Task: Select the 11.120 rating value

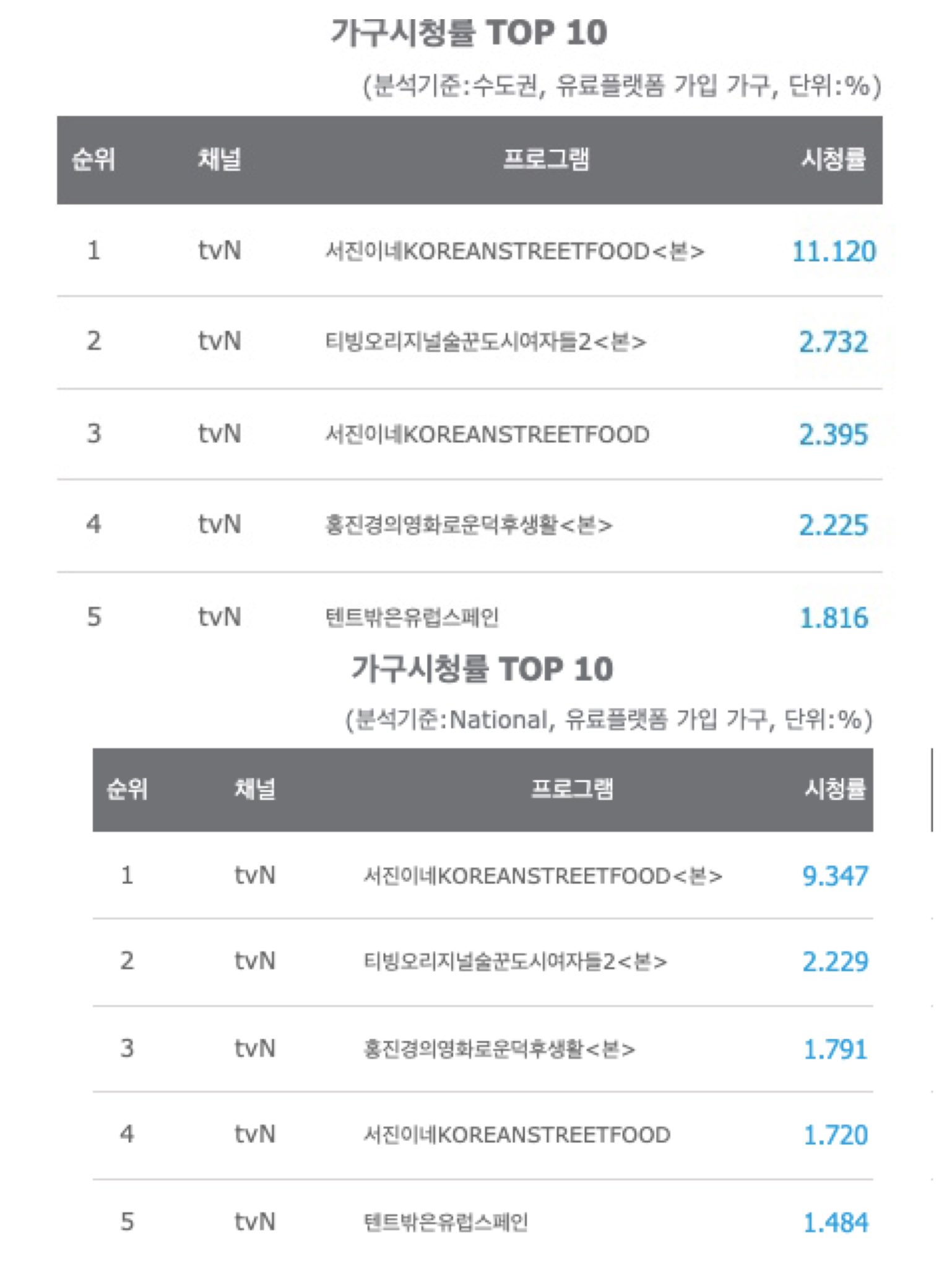Action: pos(834,251)
